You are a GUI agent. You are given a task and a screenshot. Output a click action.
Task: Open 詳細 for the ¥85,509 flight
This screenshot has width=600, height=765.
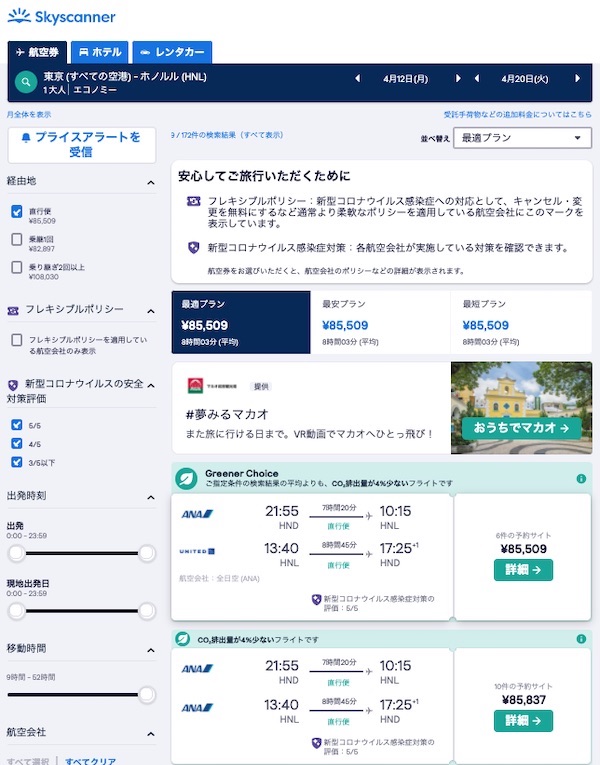click(523, 570)
